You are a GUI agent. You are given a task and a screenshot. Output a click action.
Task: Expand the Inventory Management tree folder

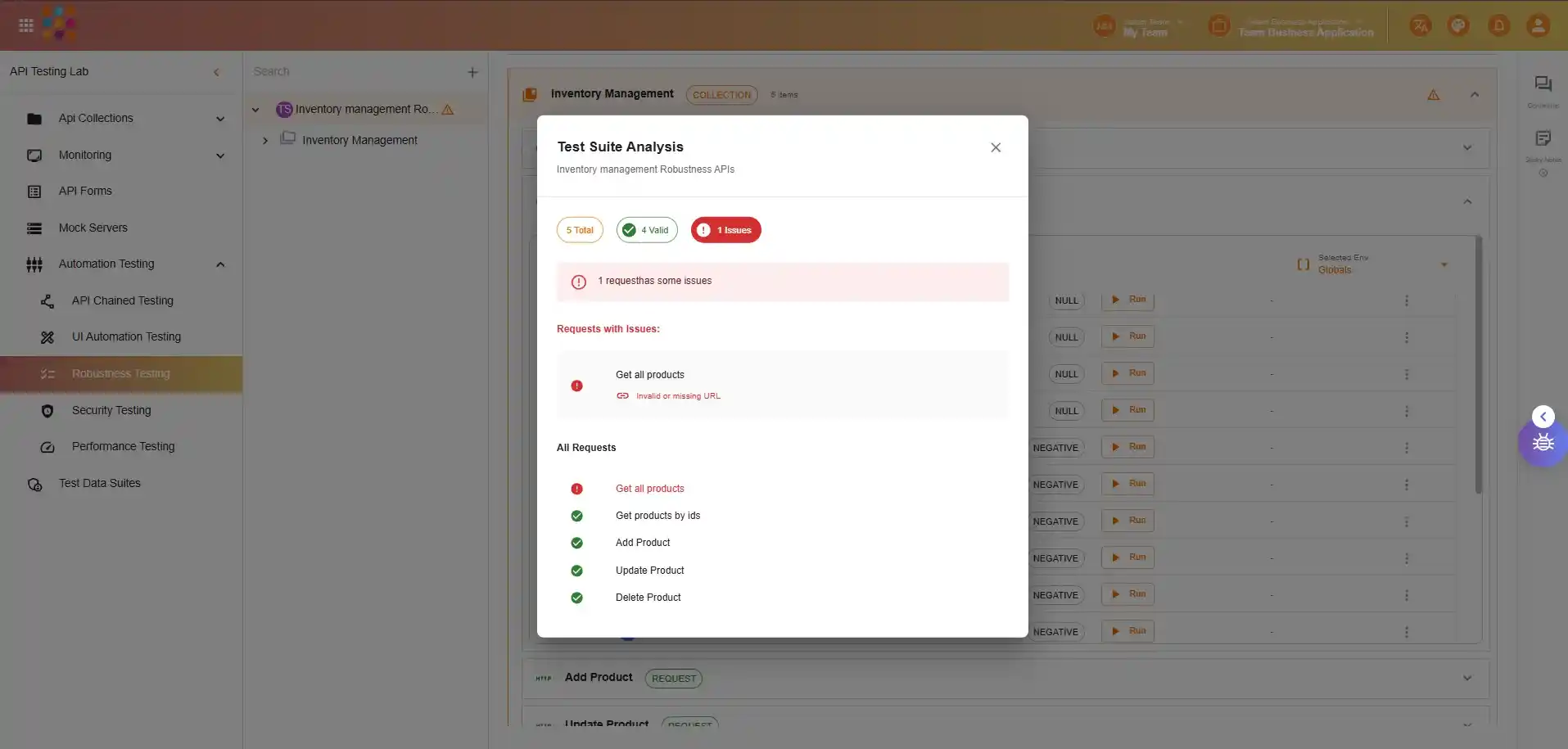pyautogui.click(x=265, y=141)
